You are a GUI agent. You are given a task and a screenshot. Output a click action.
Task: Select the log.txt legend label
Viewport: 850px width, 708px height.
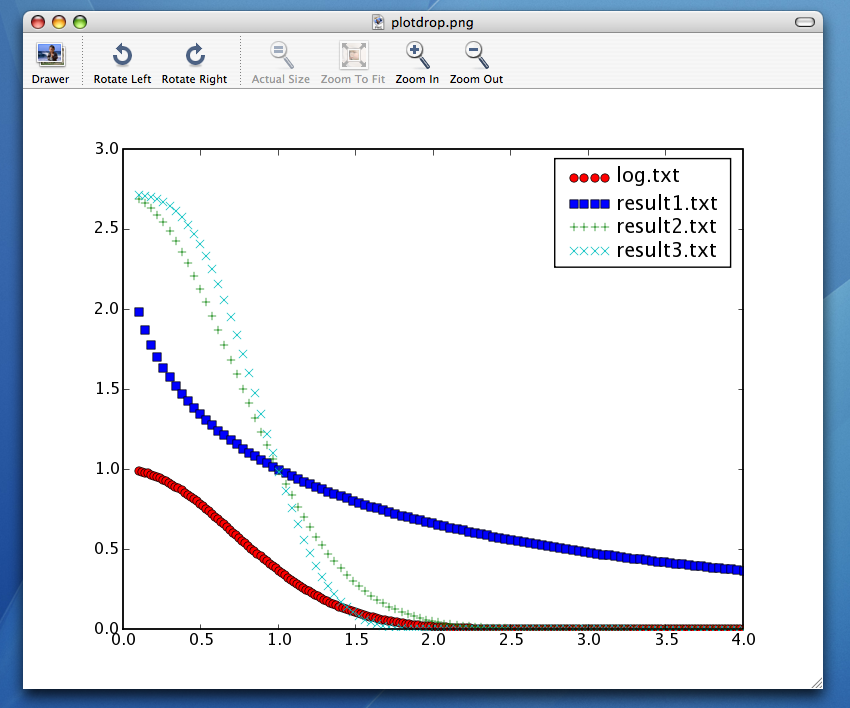648,175
